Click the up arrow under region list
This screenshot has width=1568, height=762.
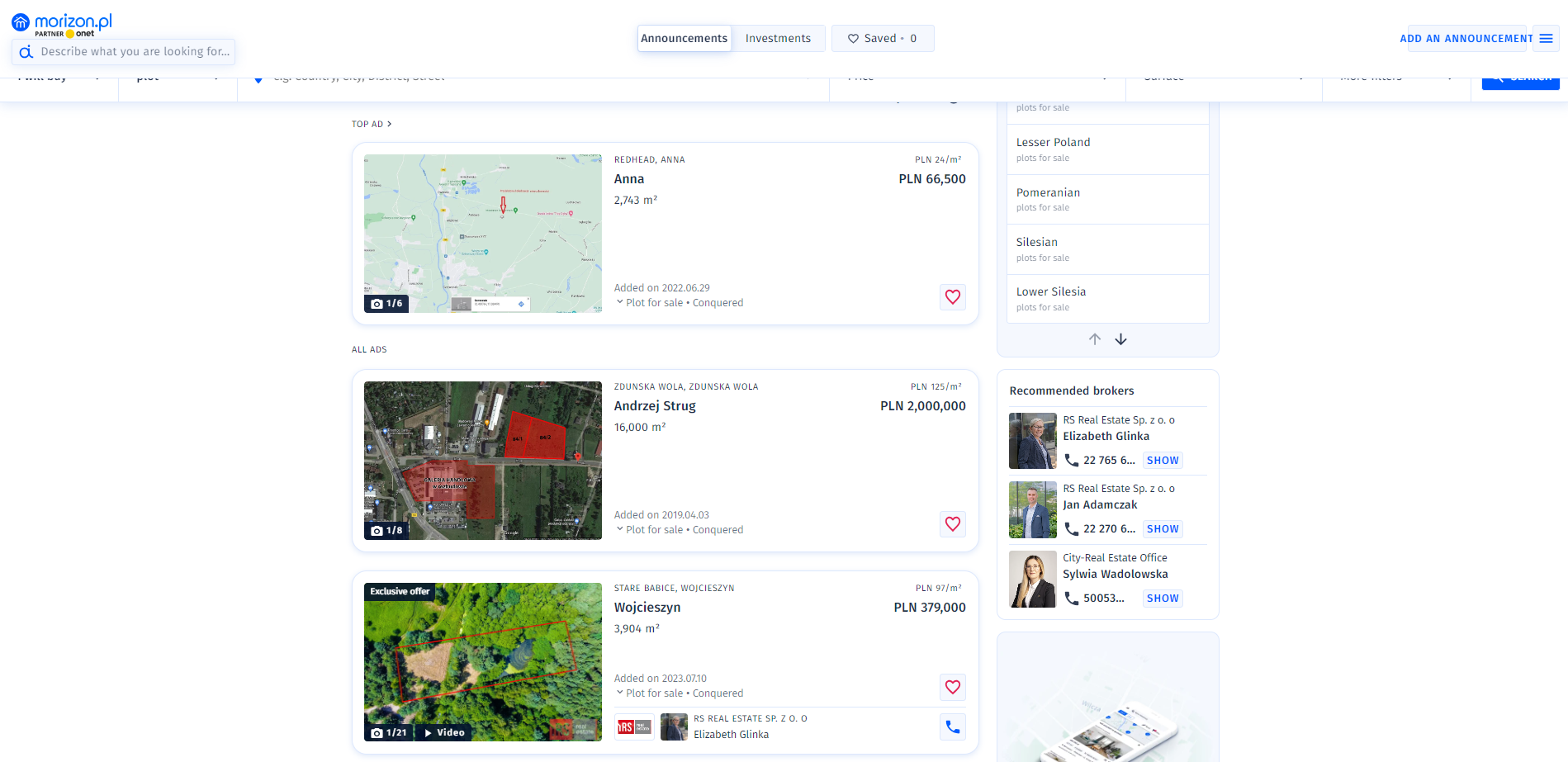click(1094, 339)
